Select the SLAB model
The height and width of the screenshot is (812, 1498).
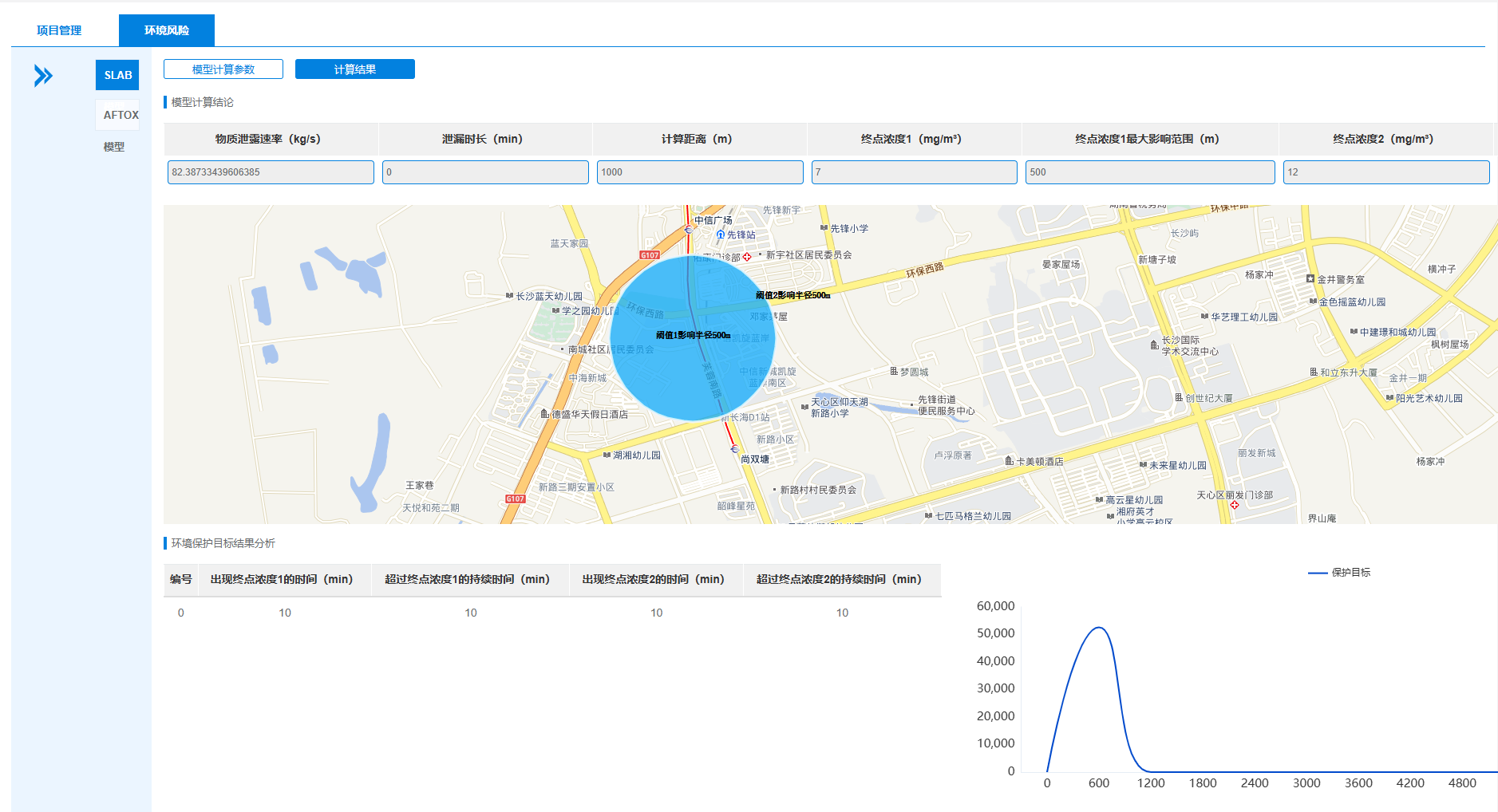pos(117,75)
